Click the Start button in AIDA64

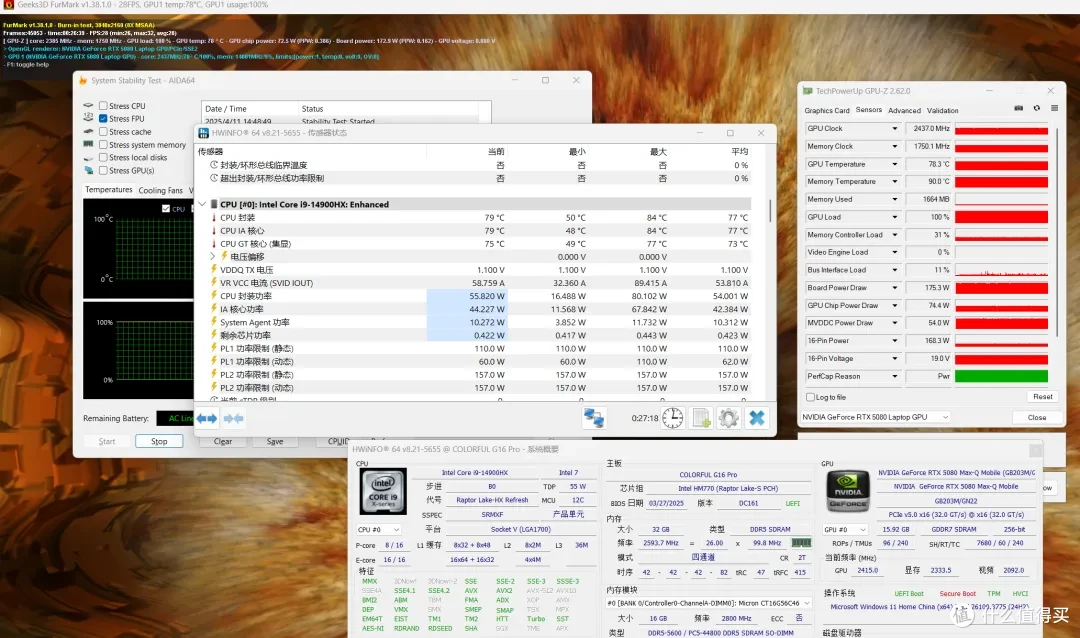pyautogui.click(x=107, y=441)
